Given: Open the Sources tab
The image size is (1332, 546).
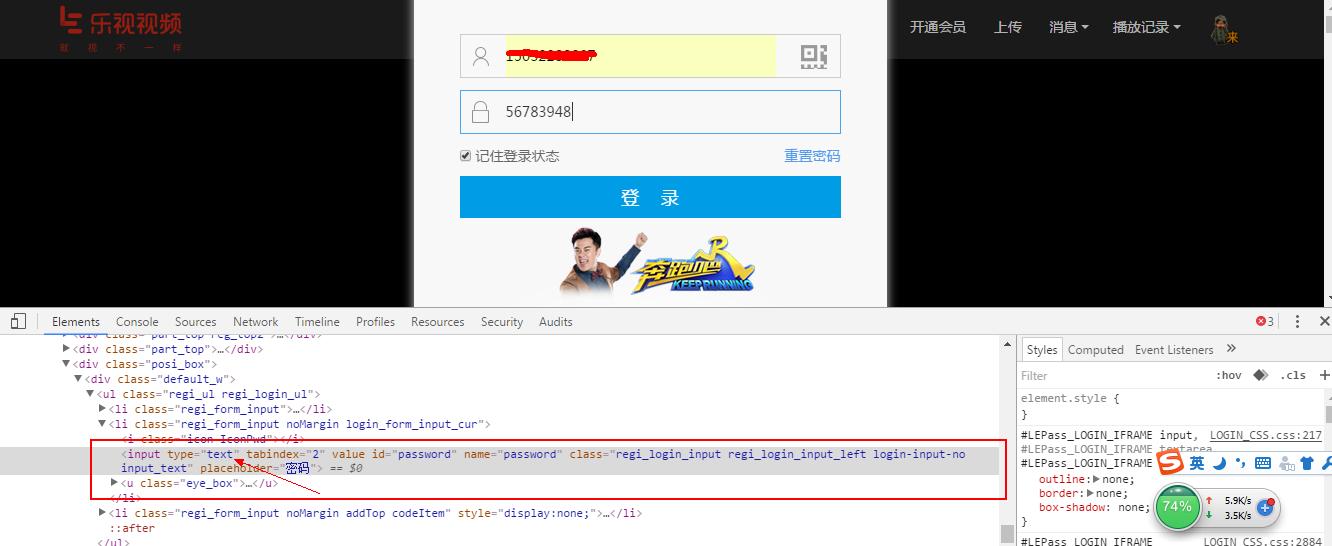Looking at the screenshot, I should (195, 321).
